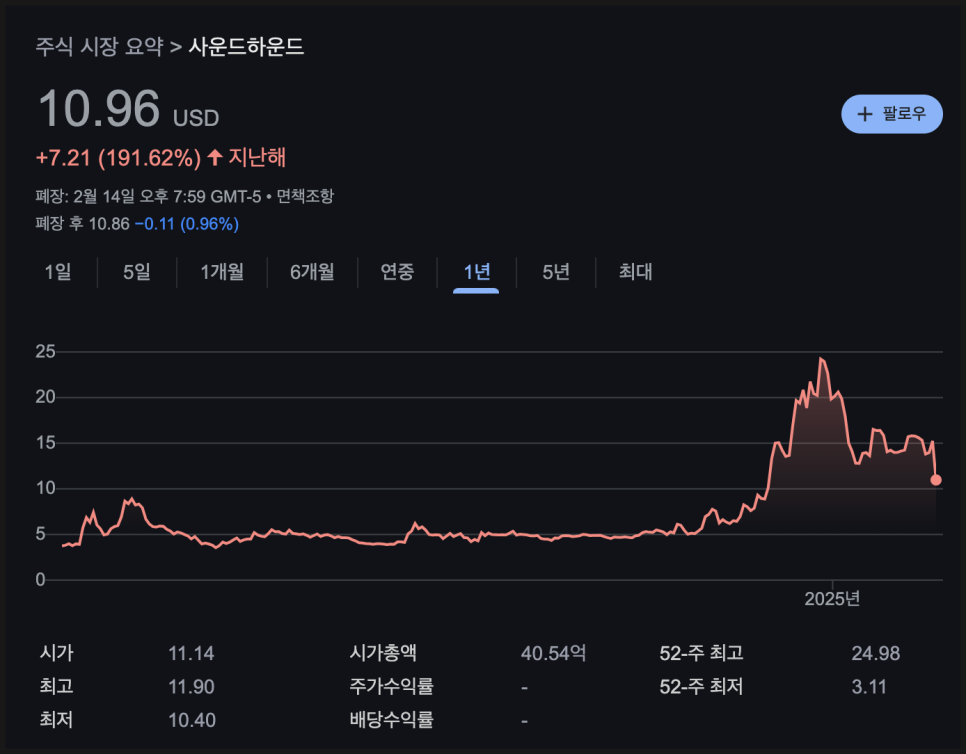Select the 1년 range tab
This screenshot has height=754, width=966.
click(476, 272)
